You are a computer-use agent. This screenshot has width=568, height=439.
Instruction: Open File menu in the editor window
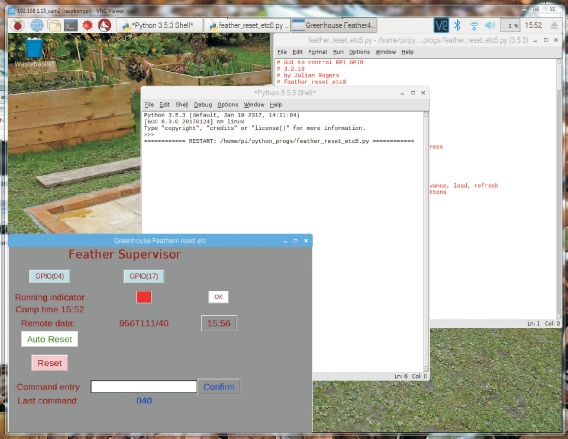click(282, 52)
